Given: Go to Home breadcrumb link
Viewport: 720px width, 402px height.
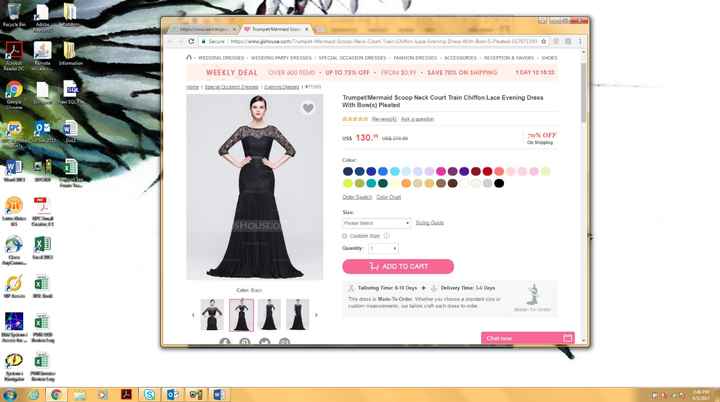Looking at the screenshot, I should pyautogui.click(x=192, y=87).
